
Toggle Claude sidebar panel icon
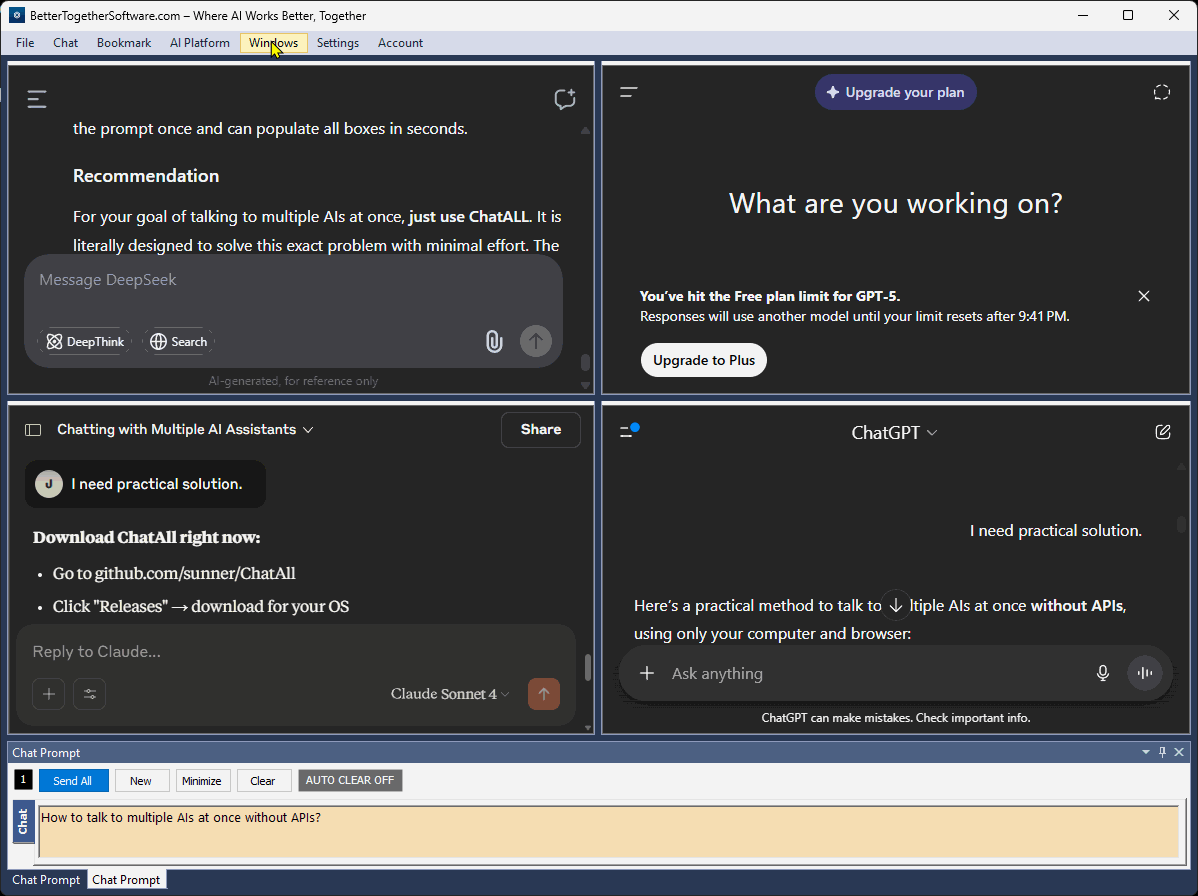[33, 430]
